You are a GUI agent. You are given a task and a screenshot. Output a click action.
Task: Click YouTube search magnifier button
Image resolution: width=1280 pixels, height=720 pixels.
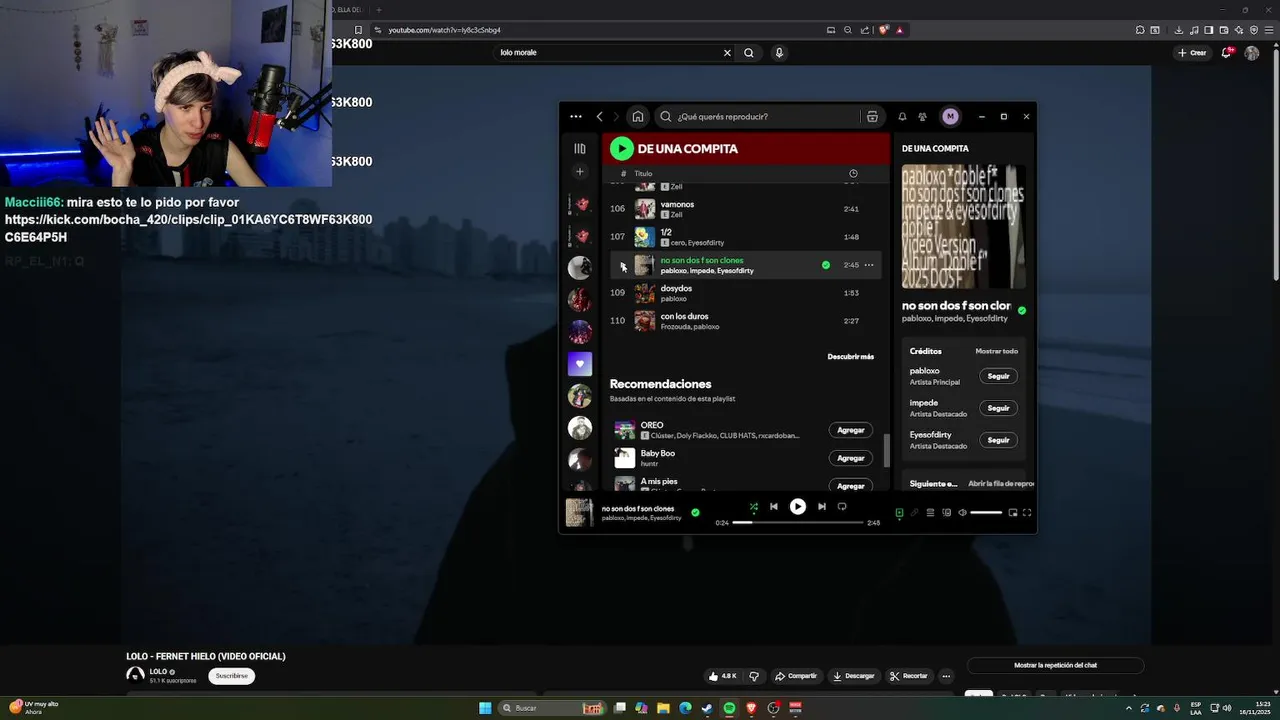749,53
